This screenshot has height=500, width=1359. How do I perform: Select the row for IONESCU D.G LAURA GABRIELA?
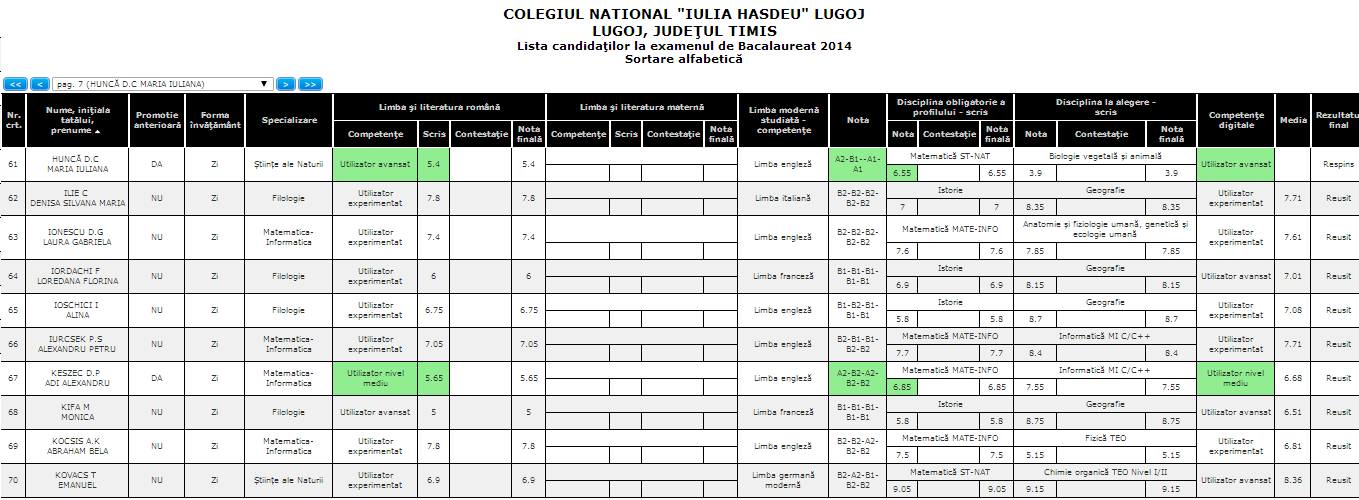click(77, 237)
